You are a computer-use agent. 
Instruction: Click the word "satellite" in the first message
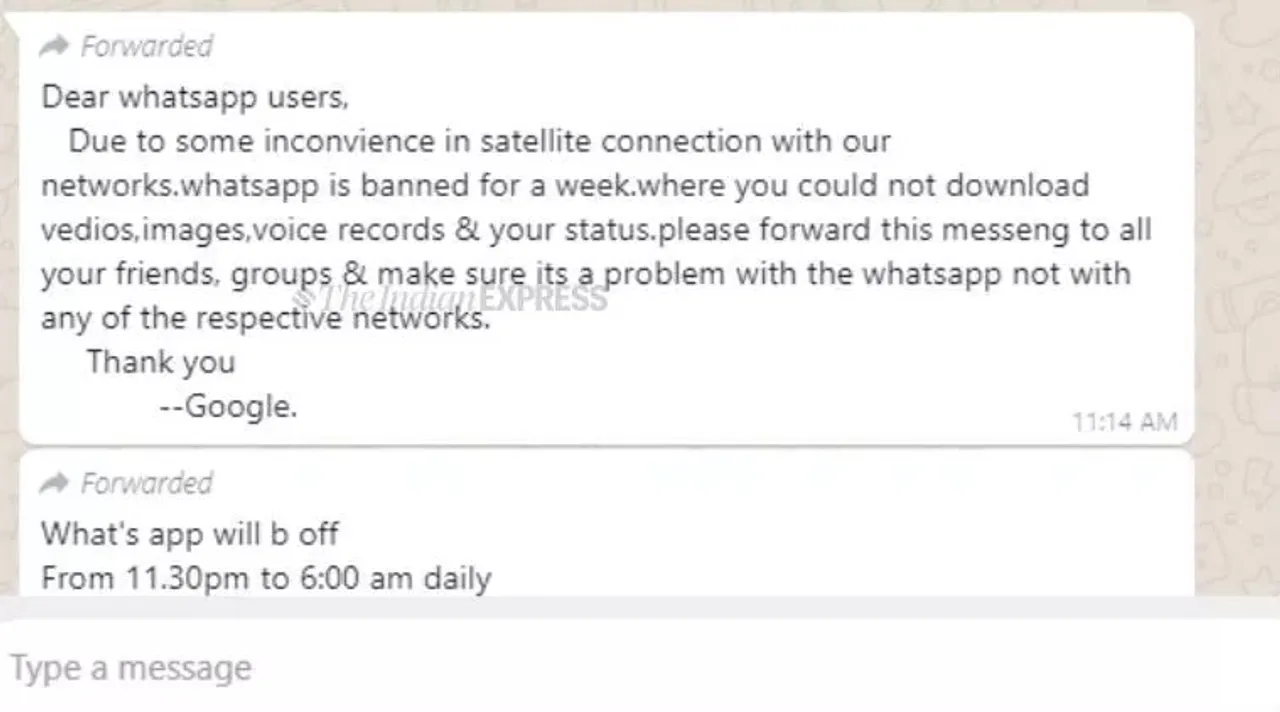coord(536,141)
